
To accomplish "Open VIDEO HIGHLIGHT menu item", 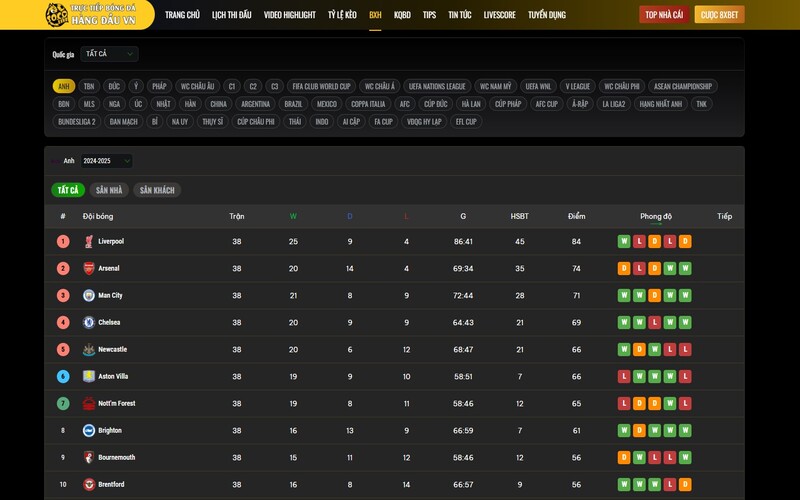I will (x=290, y=15).
